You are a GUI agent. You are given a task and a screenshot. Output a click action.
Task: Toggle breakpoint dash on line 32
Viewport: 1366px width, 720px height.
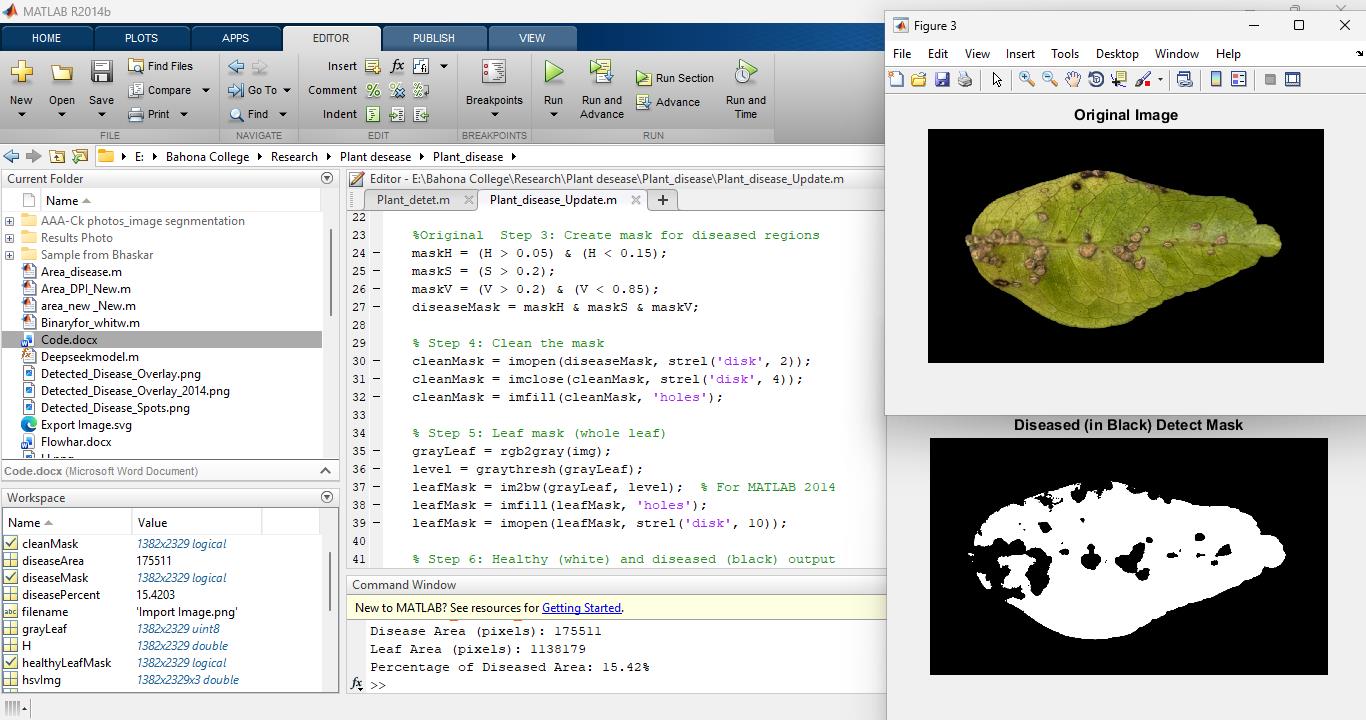click(x=376, y=397)
